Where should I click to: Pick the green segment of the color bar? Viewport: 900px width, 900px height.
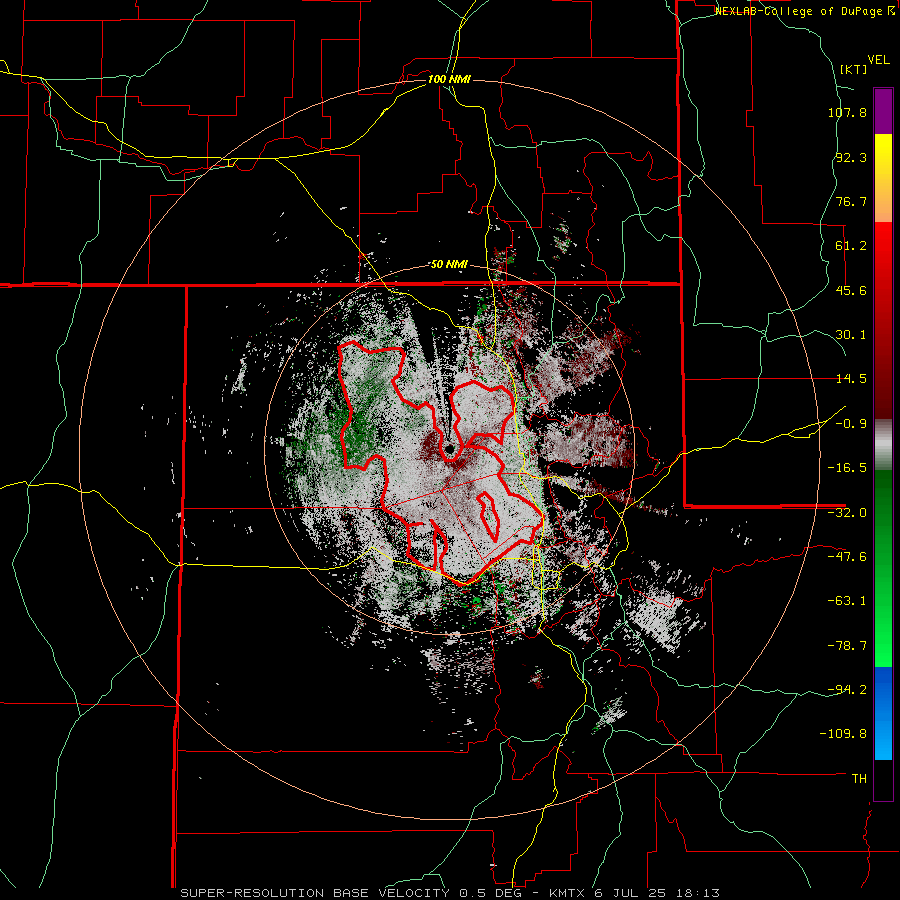click(x=883, y=568)
